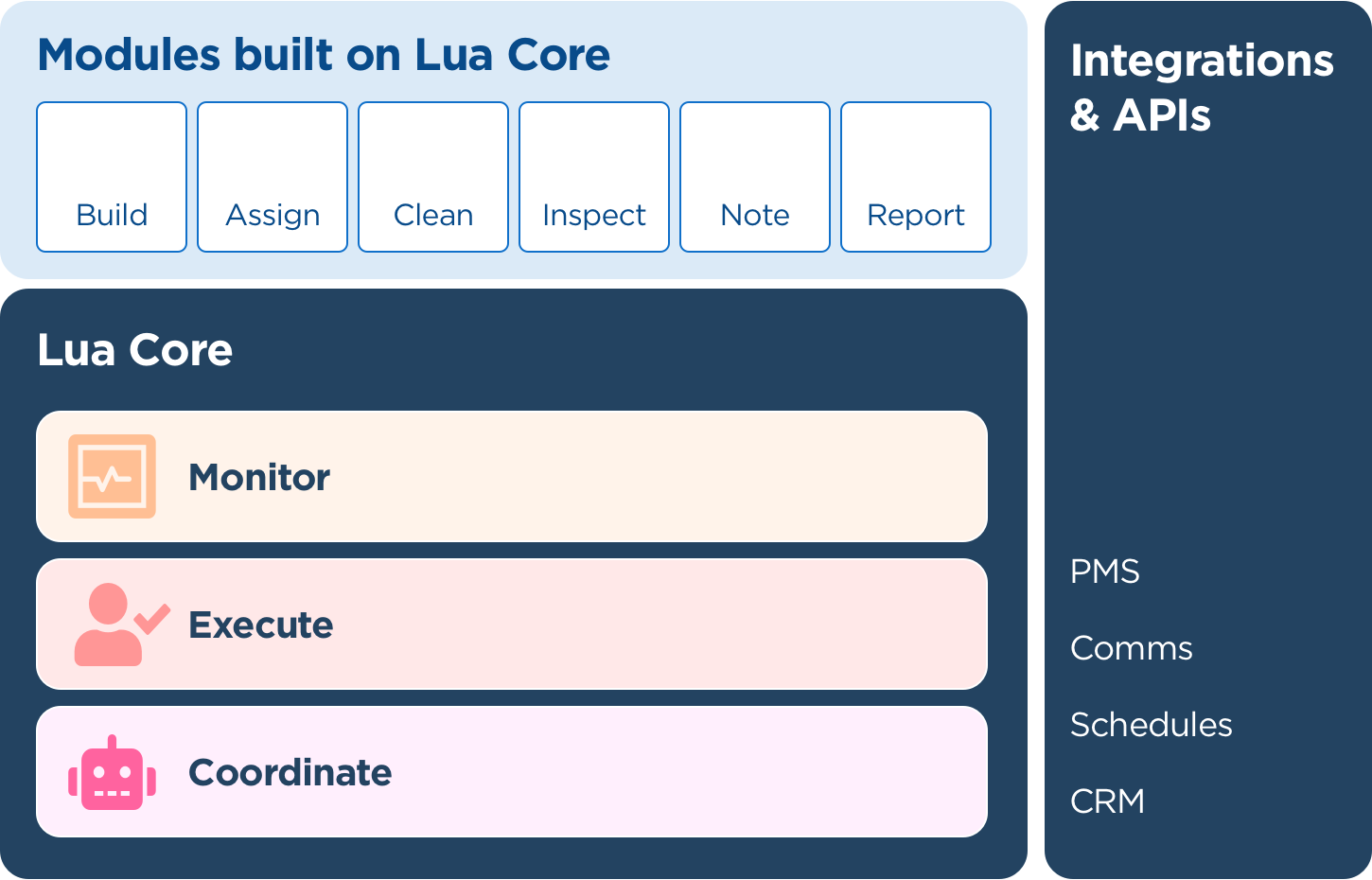Image resolution: width=1372 pixels, height=880 pixels.
Task: Click the Coordinate row label
Action: (x=290, y=772)
